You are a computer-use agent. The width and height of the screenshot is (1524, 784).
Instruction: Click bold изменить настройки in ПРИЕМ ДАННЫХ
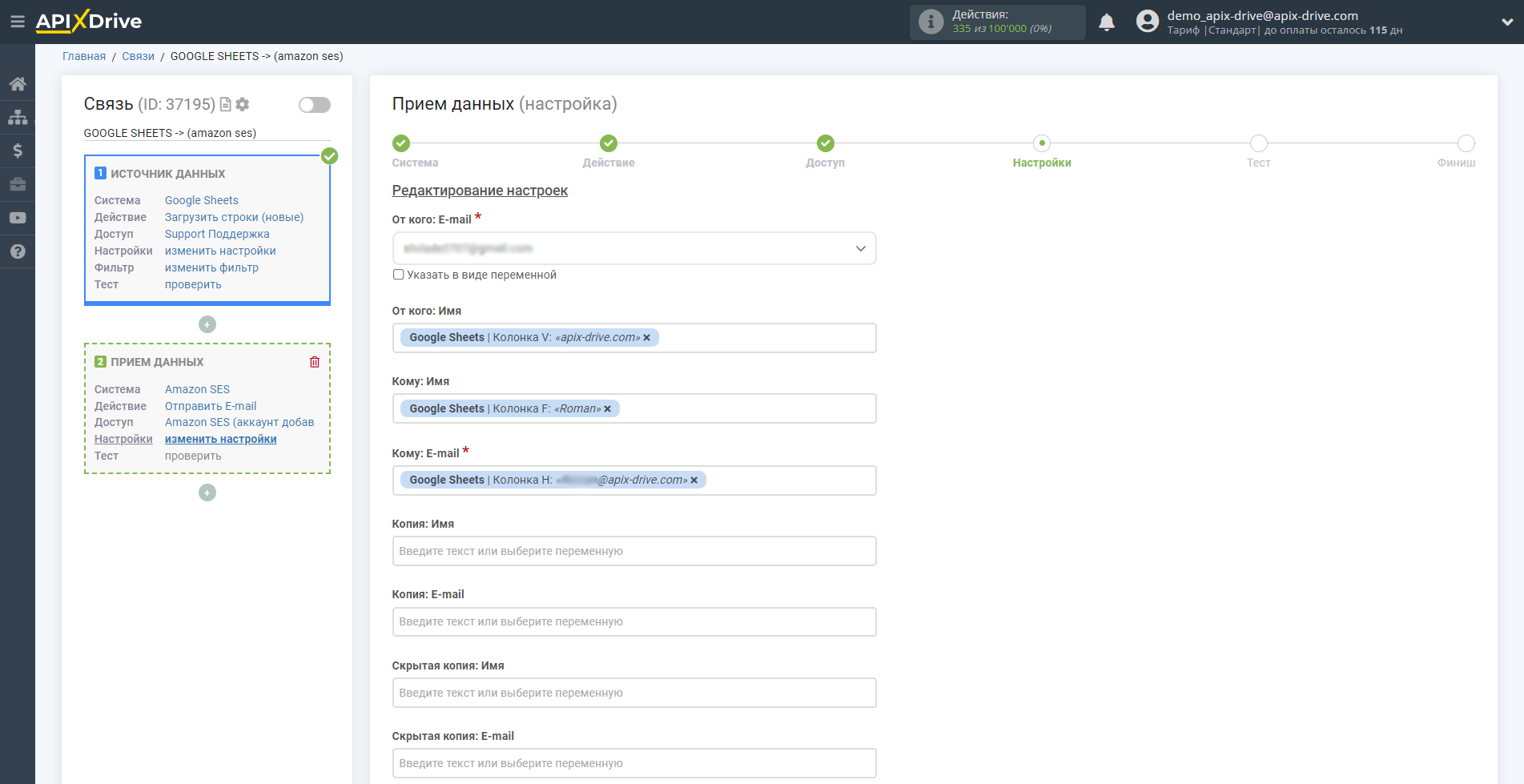coord(221,439)
